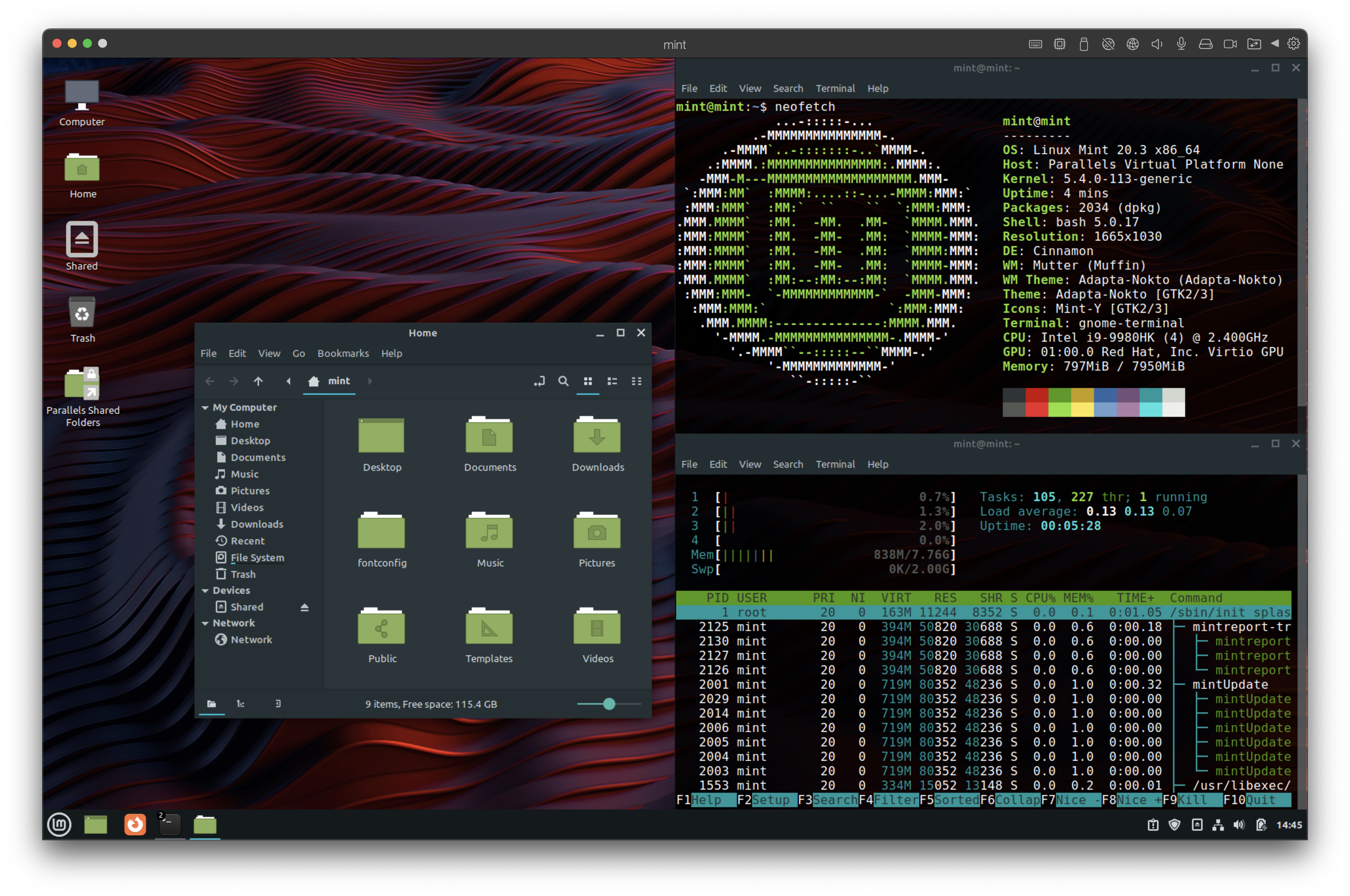This screenshot has width=1350, height=896.
Task: Open search in Home file manager
Action: pyautogui.click(x=564, y=381)
